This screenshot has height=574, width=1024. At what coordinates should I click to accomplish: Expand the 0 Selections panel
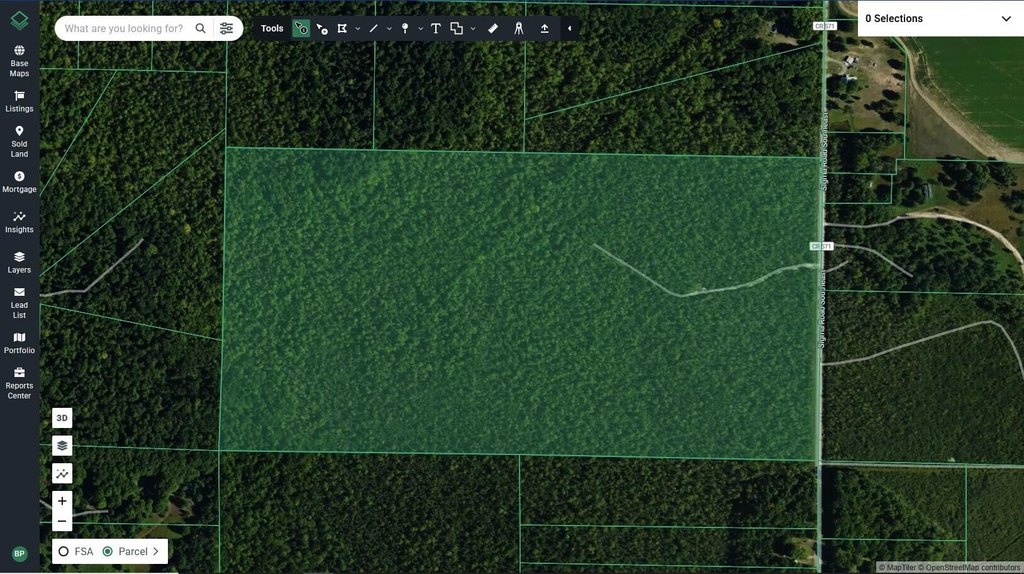(x=1005, y=19)
